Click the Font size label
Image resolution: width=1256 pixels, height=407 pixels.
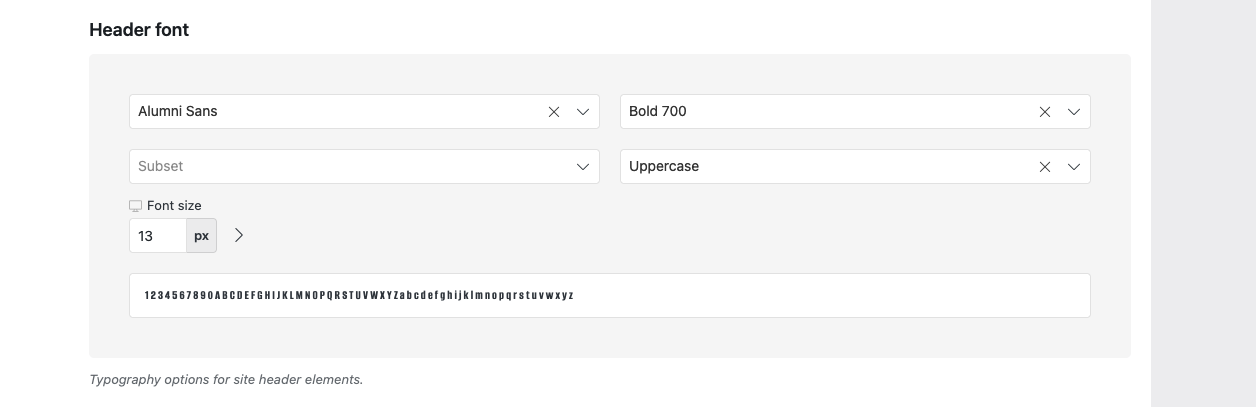[174, 206]
